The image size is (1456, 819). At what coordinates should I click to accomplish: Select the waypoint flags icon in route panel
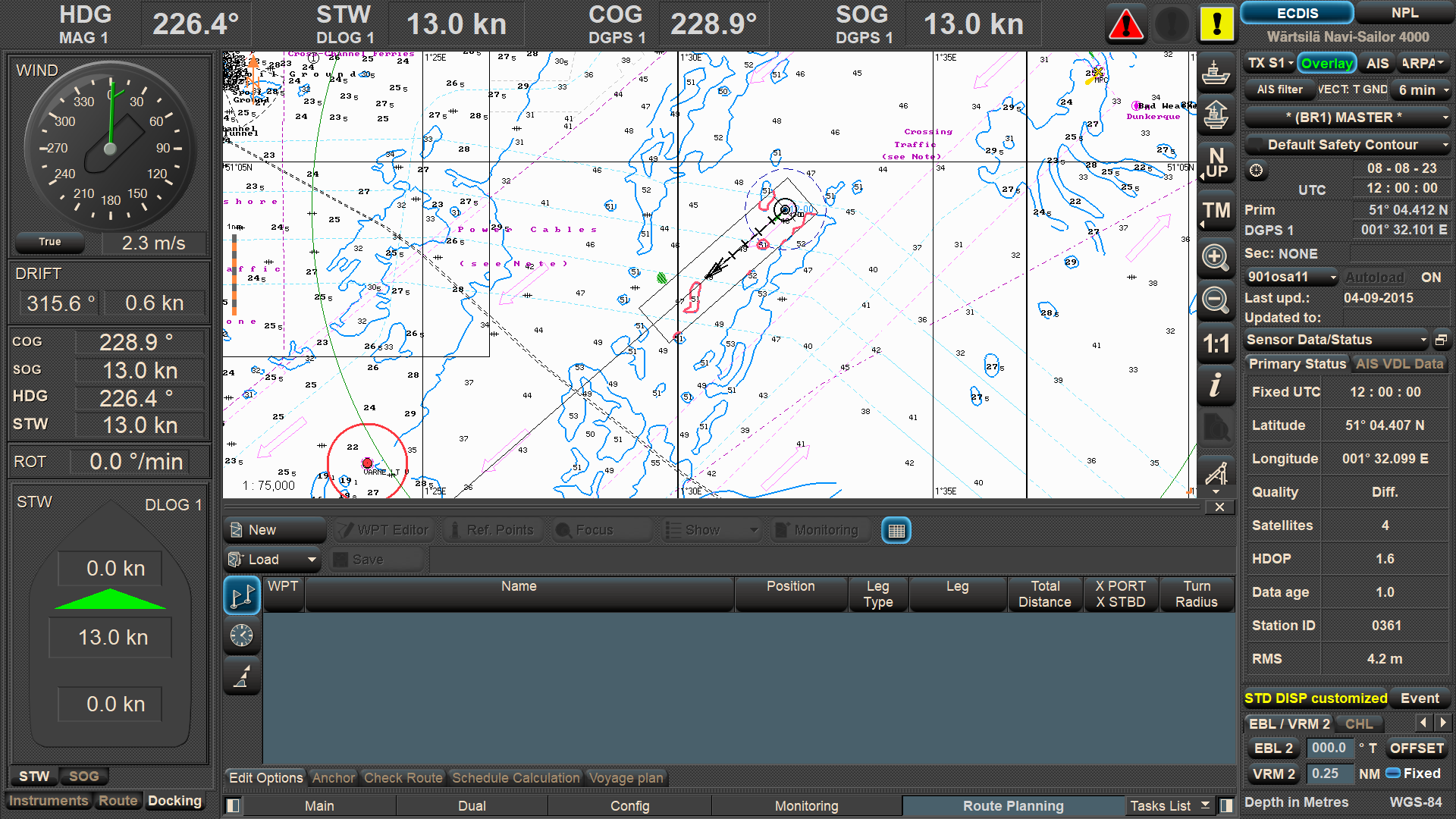point(241,595)
